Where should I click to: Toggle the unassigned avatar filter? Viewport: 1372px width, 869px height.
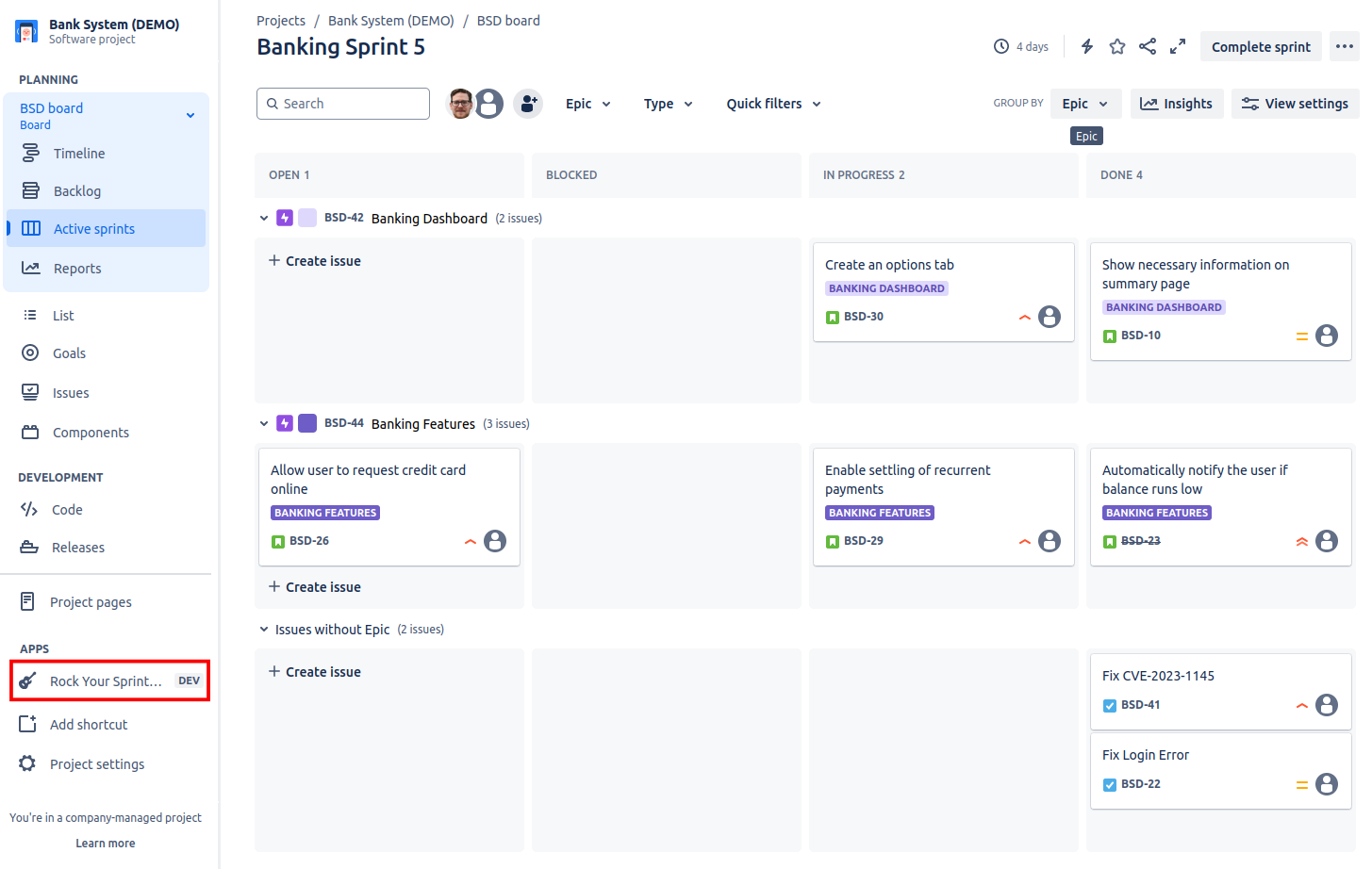(x=489, y=104)
